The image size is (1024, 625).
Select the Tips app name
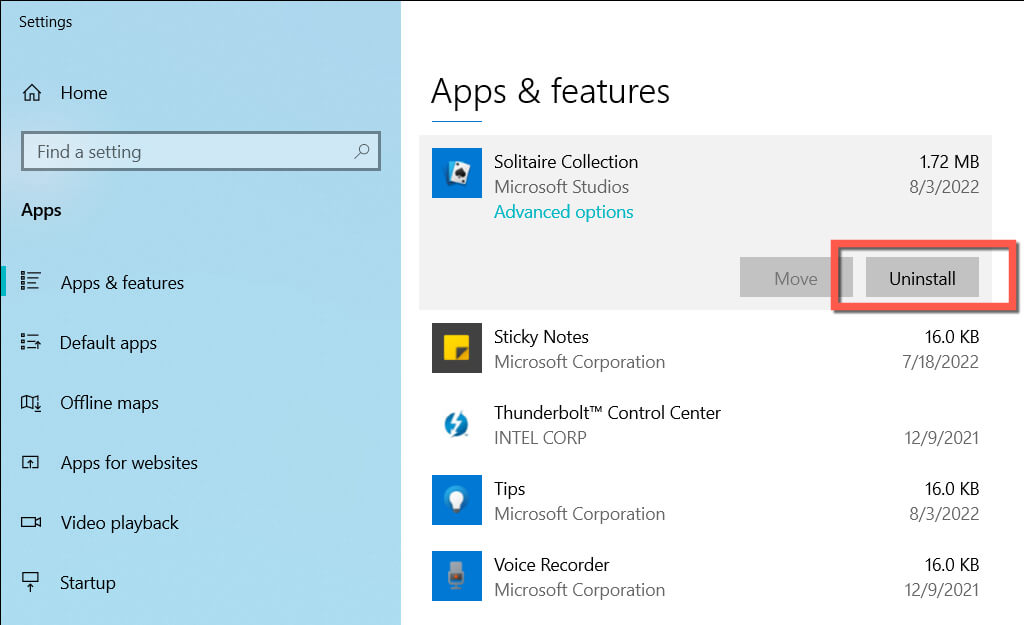click(x=509, y=489)
